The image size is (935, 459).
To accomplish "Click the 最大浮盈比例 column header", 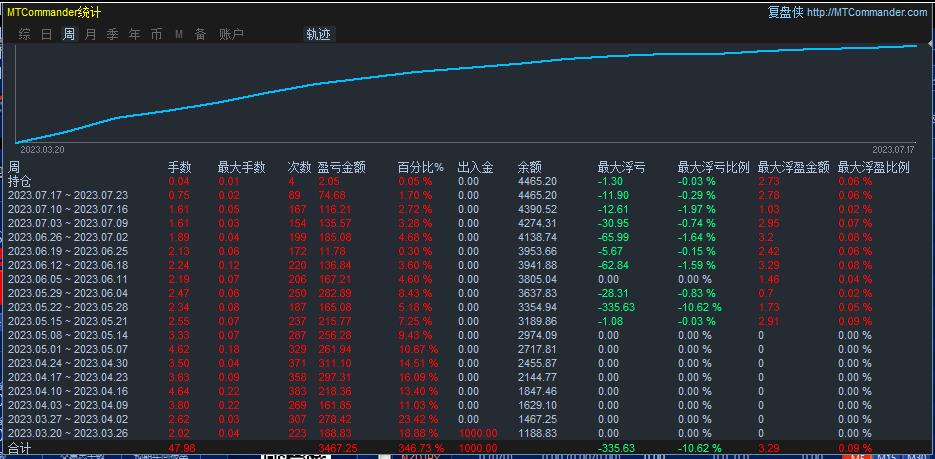I will point(874,168).
